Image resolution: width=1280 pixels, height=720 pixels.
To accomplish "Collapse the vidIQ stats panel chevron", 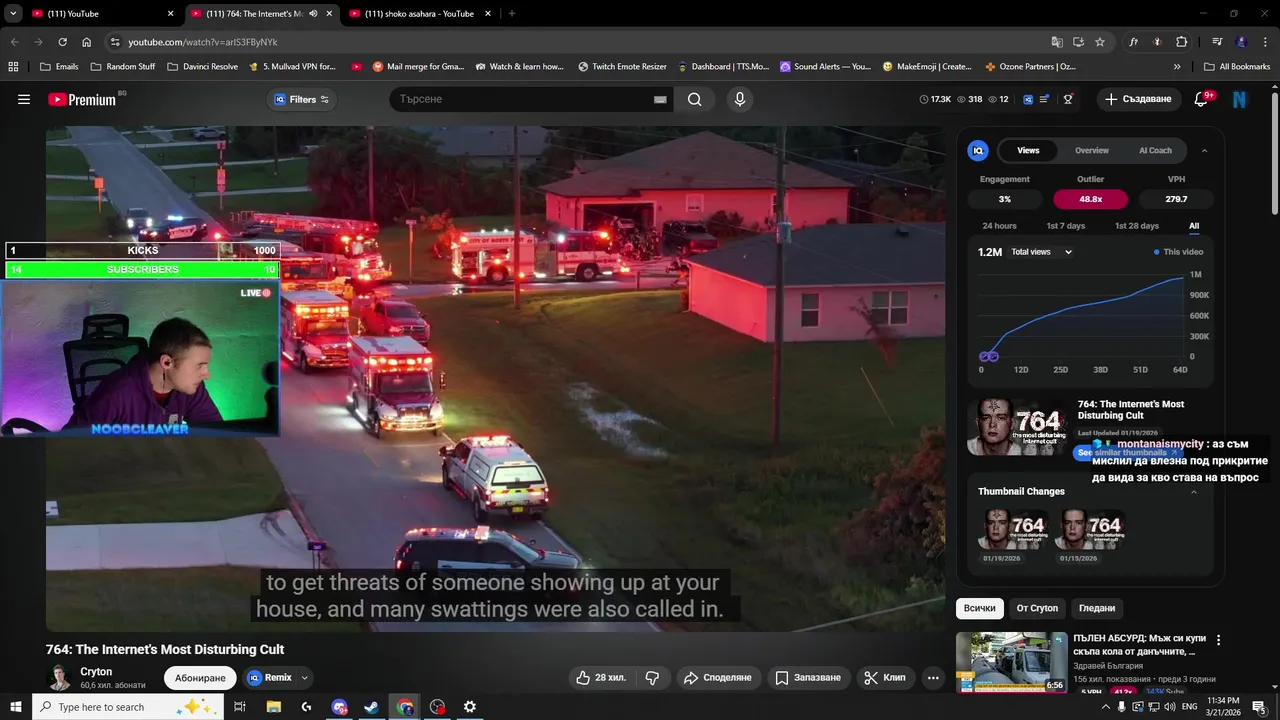I will 1204,150.
